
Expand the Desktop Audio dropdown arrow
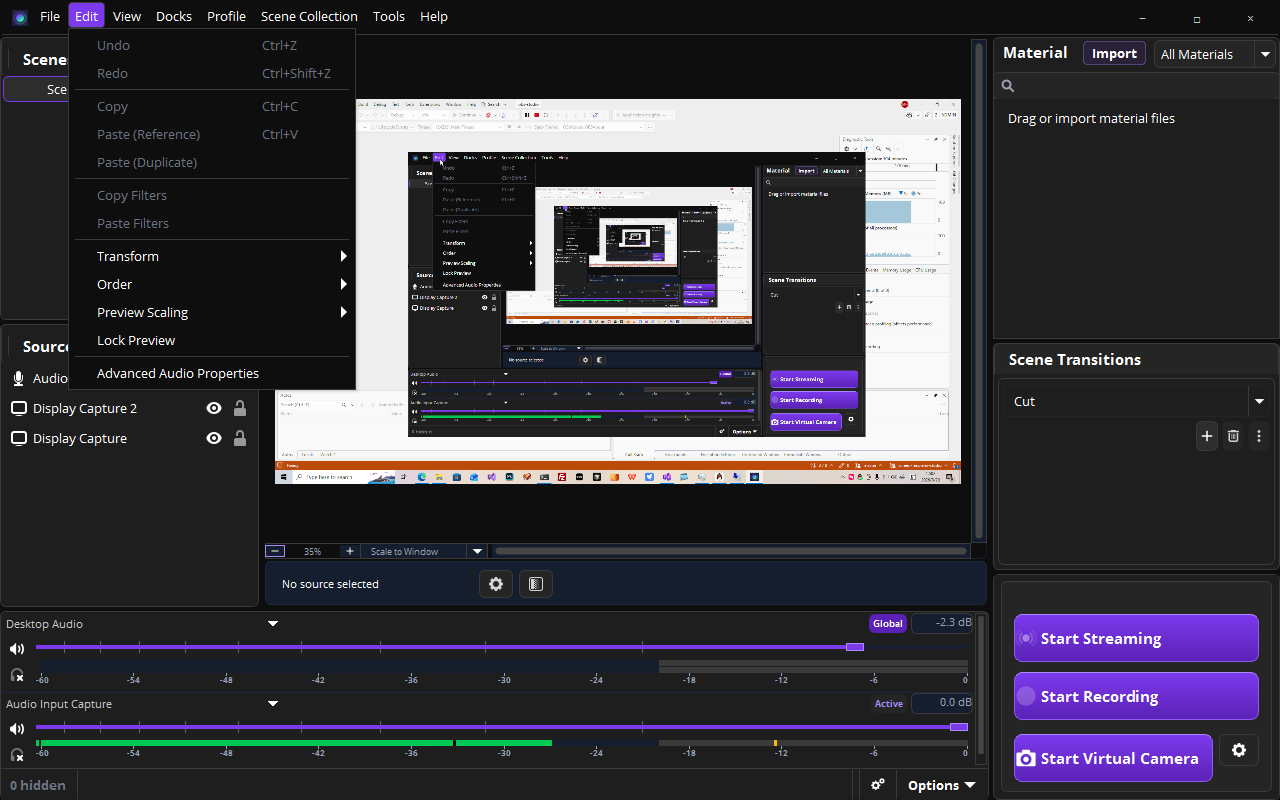click(x=273, y=624)
